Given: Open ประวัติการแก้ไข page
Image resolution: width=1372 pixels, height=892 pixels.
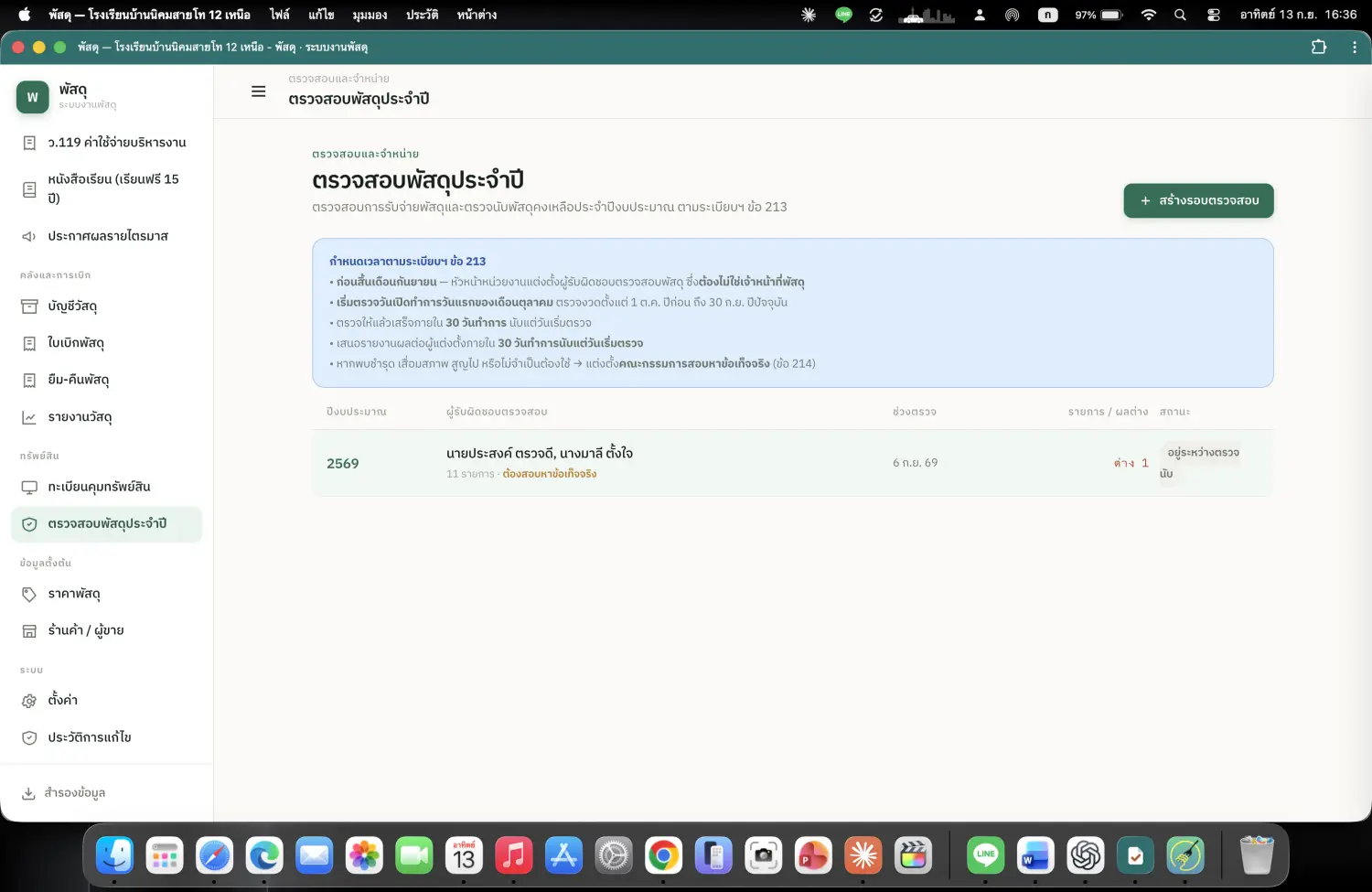Looking at the screenshot, I should (106, 737).
